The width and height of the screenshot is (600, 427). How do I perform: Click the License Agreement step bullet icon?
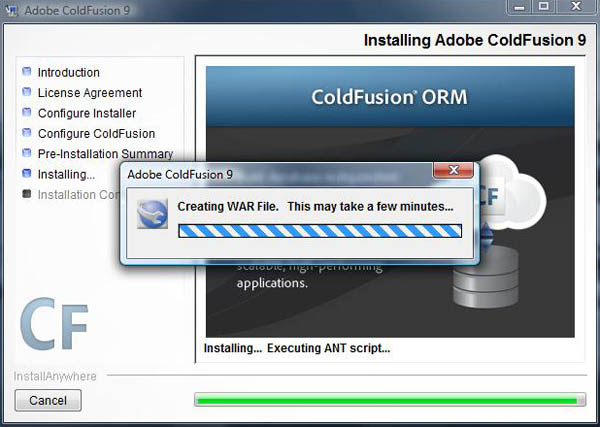click(x=26, y=92)
